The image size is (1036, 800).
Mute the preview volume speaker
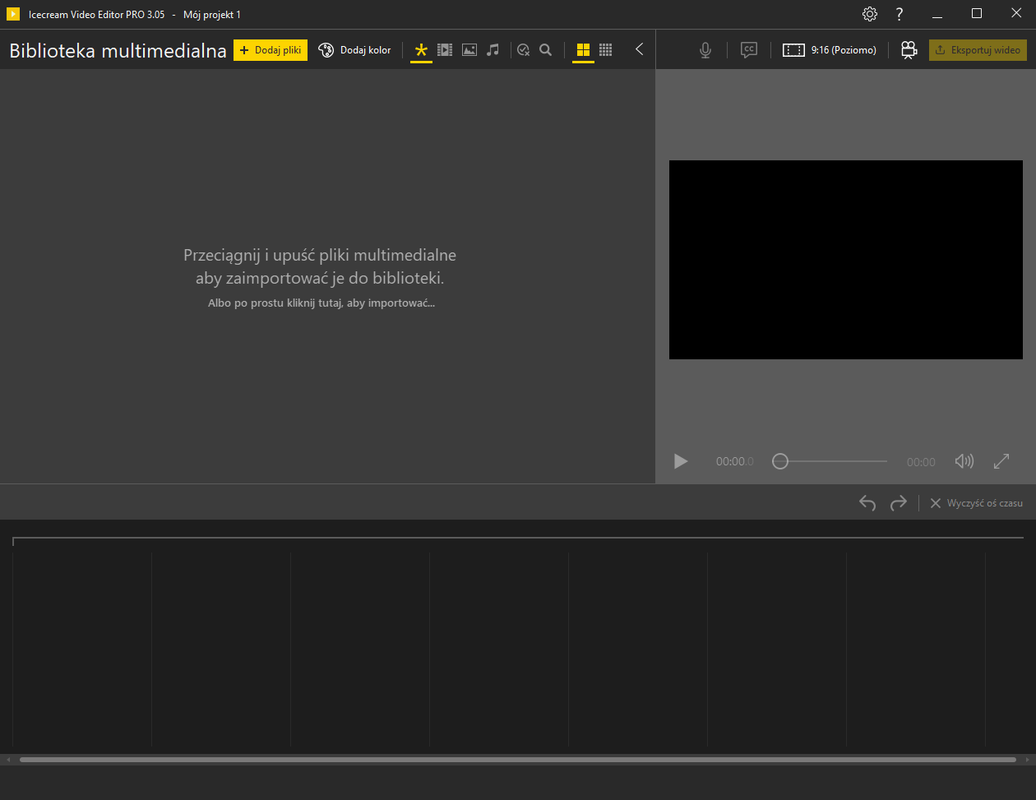point(964,461)
